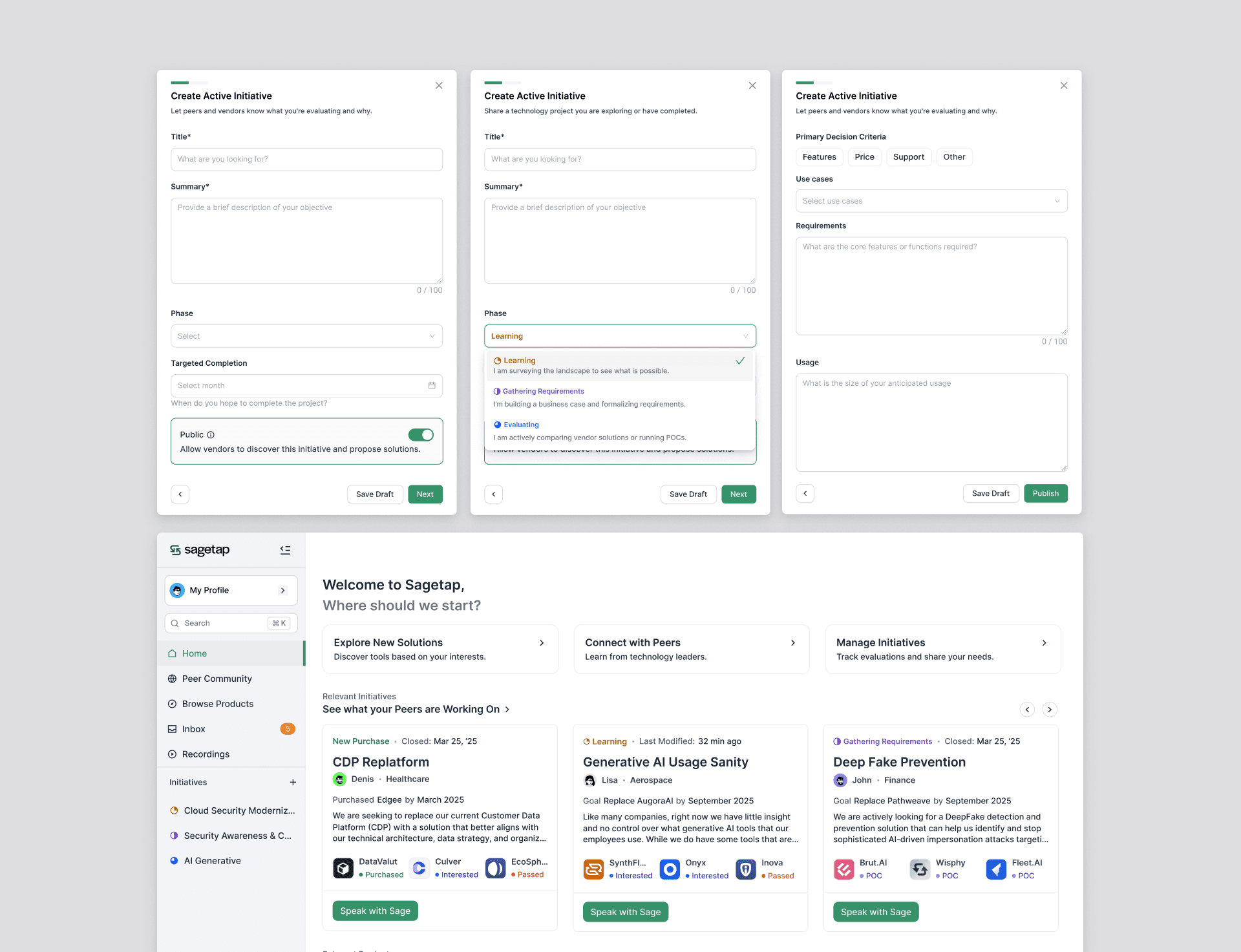This screenshot has height=952, width=1241.
Task: Open Peer Community in sidebar
Action: coord(217,679)
